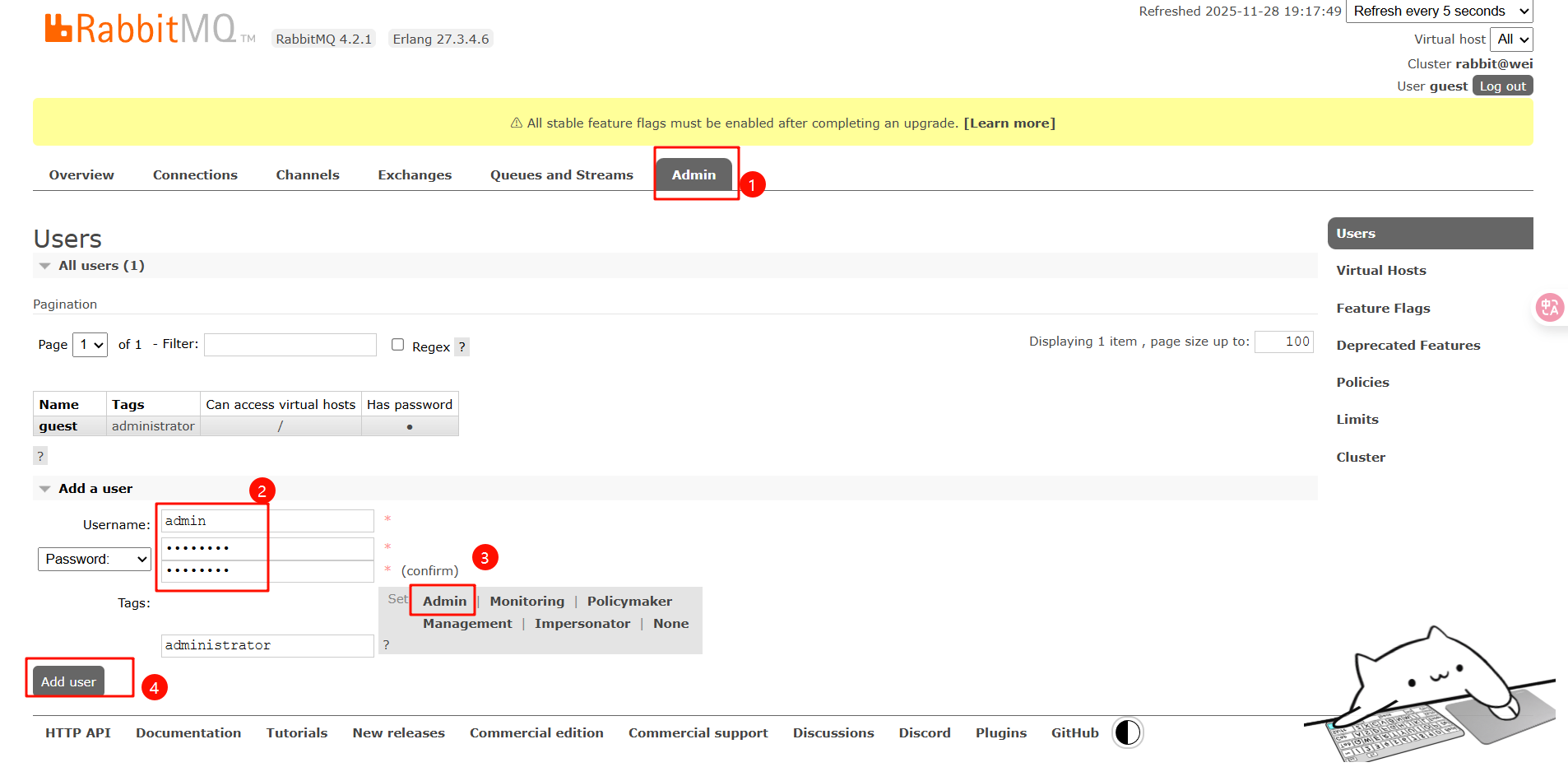
Task: Set the Admin tag
Action: (445, 602)
